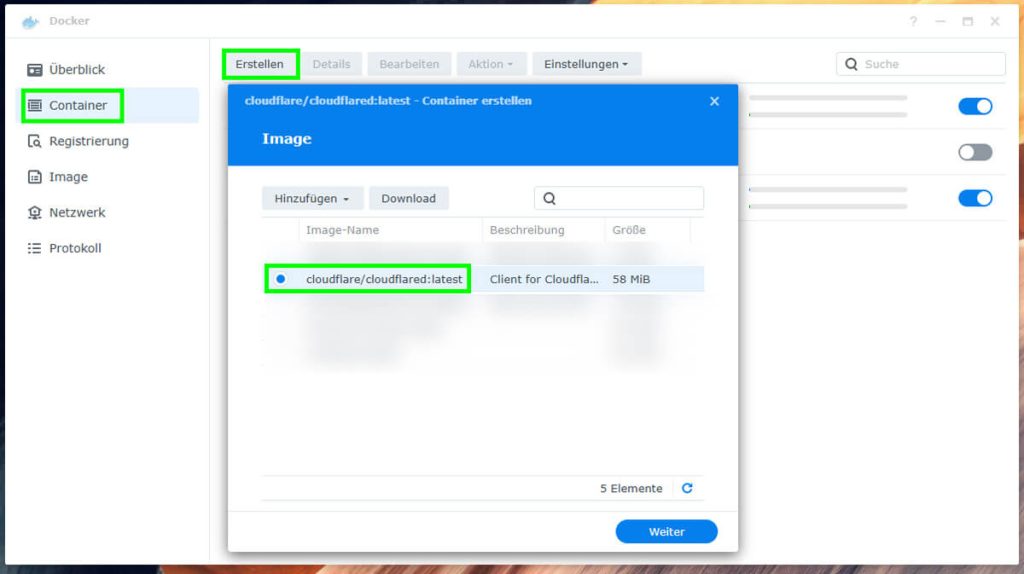Click the '5 Elemente' count text
The width and height of the screenshot is (1024, 574).
pyautogui.click(x=631, y=488)
